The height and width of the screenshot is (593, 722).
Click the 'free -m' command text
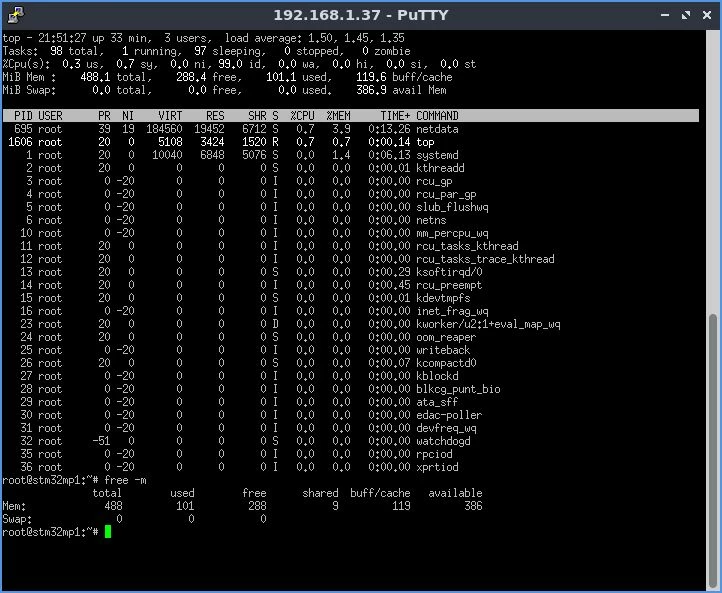pyautogui.click(x=125, y=480)
